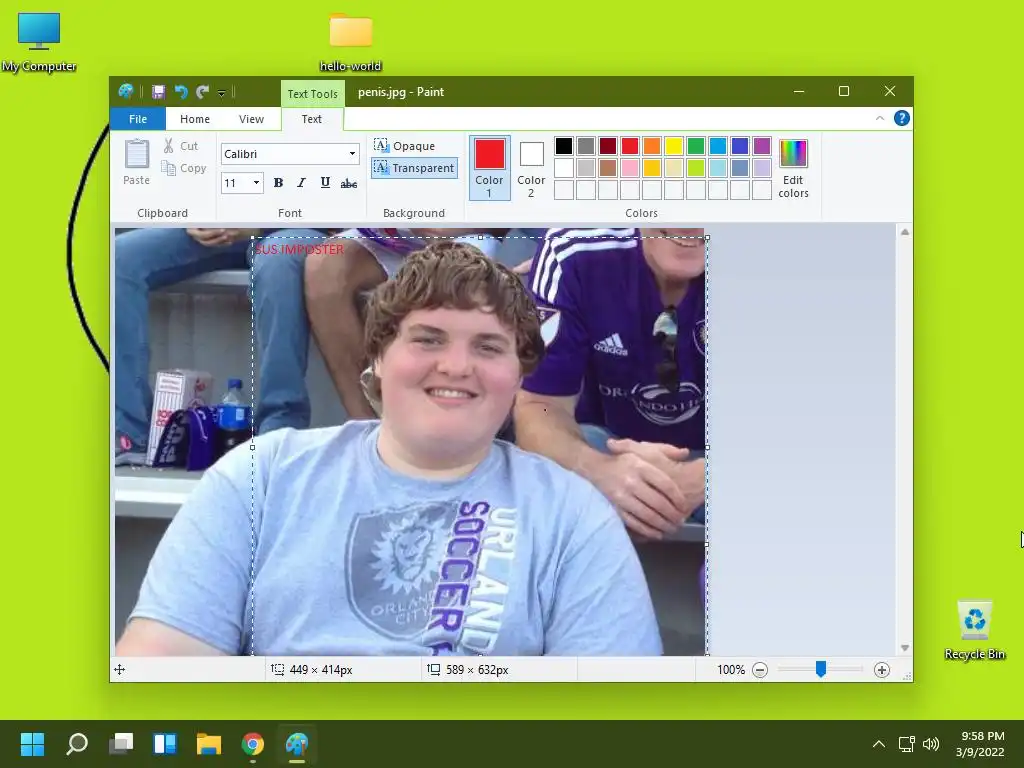Click the Paint app icon in title bar
1024x768 pixels.
click(x=125, y=91)
